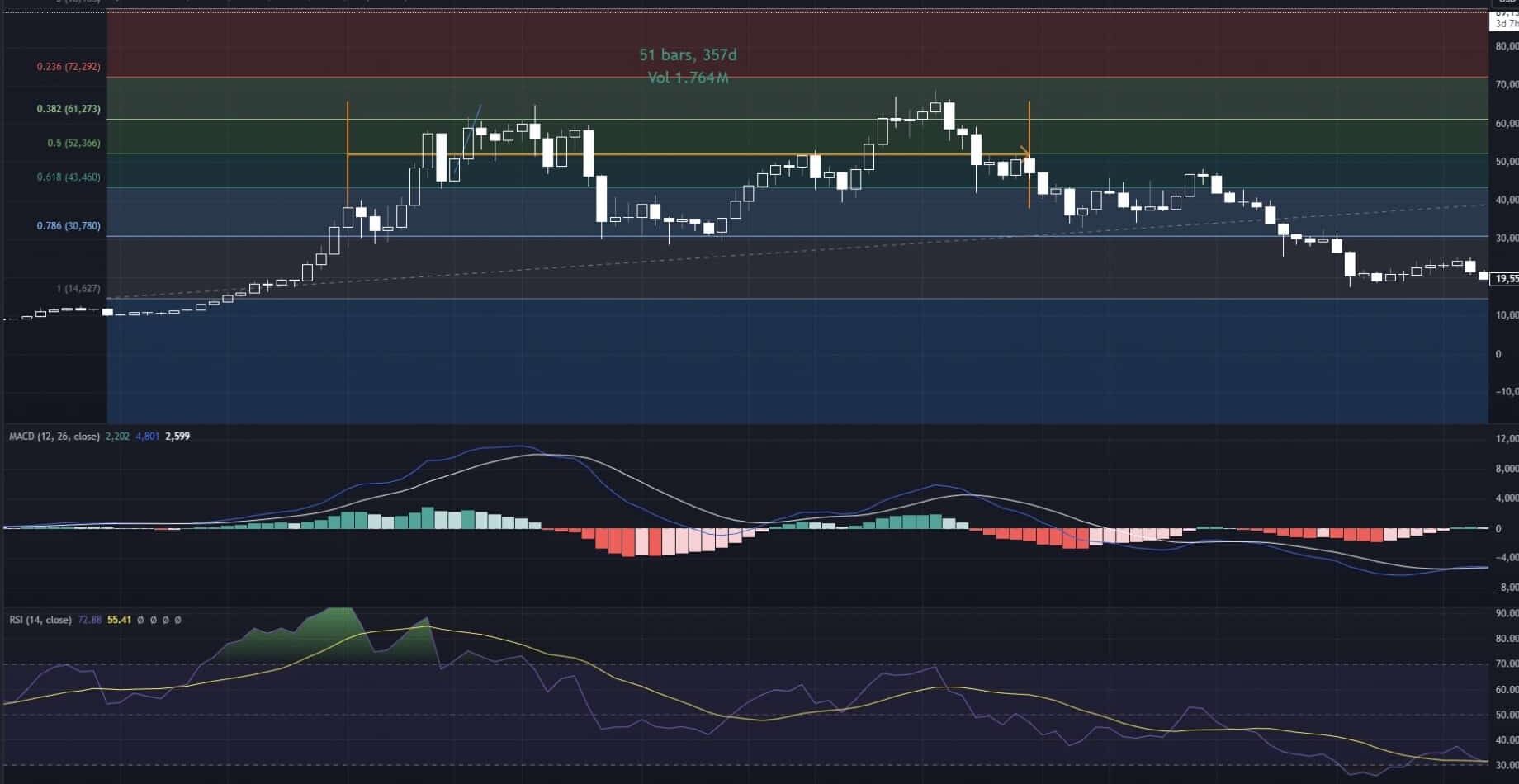1519x784 pixels.
Task: Click the first ø icon after RSI values
Action: (x=140, y=620)
